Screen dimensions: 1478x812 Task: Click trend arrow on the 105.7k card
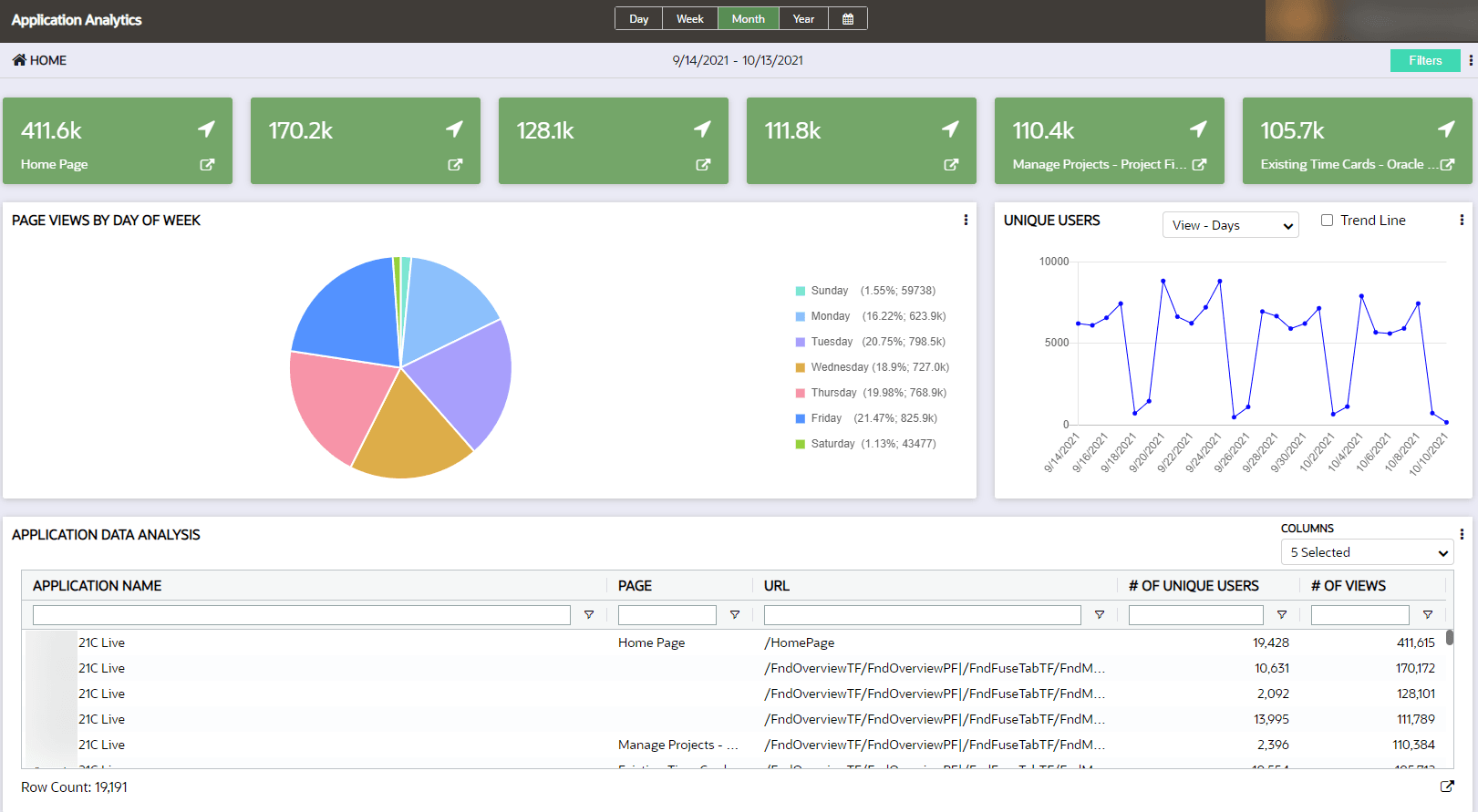[x=1447, y=129]
